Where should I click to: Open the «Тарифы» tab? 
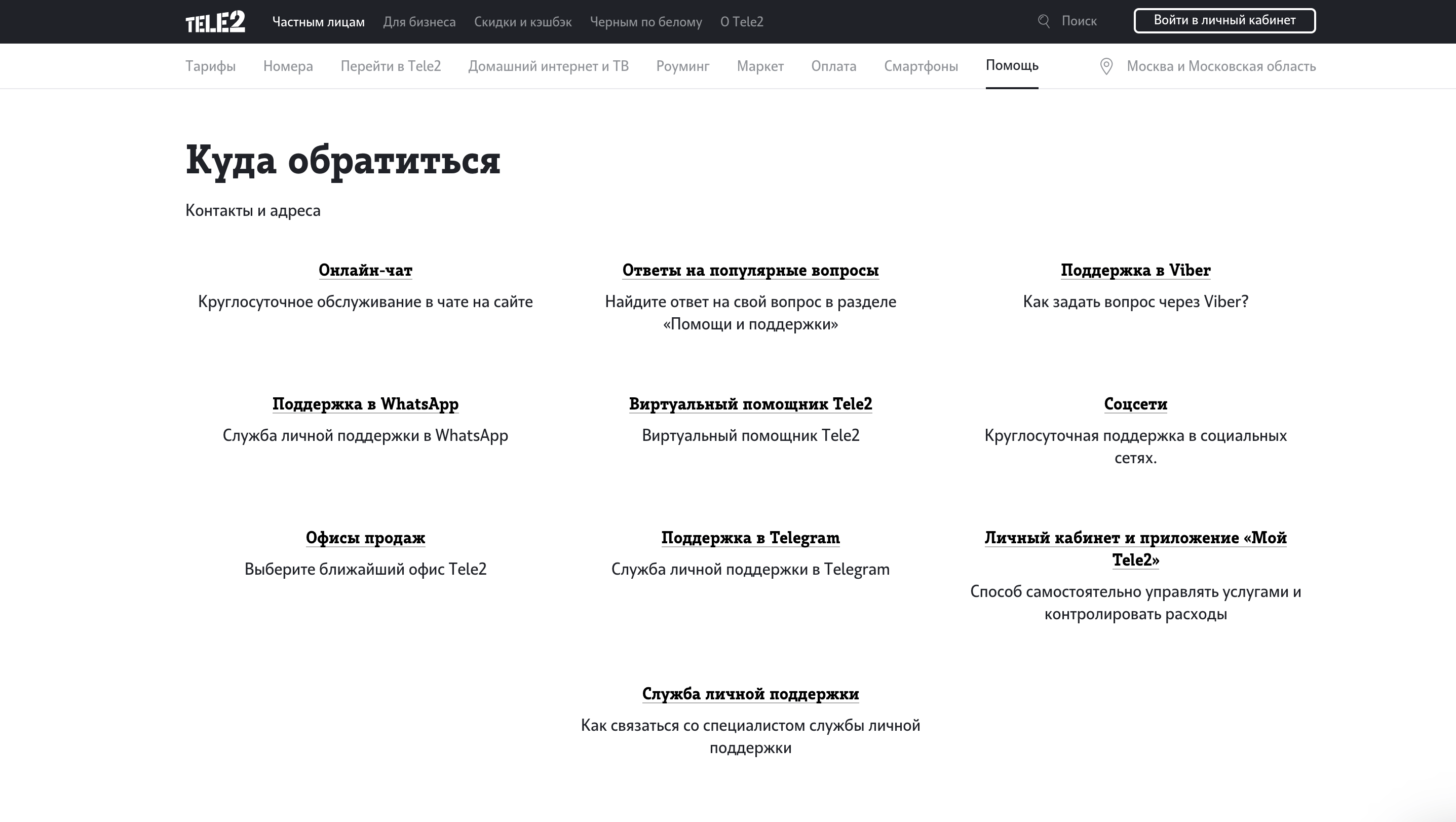tap(210, 65)
